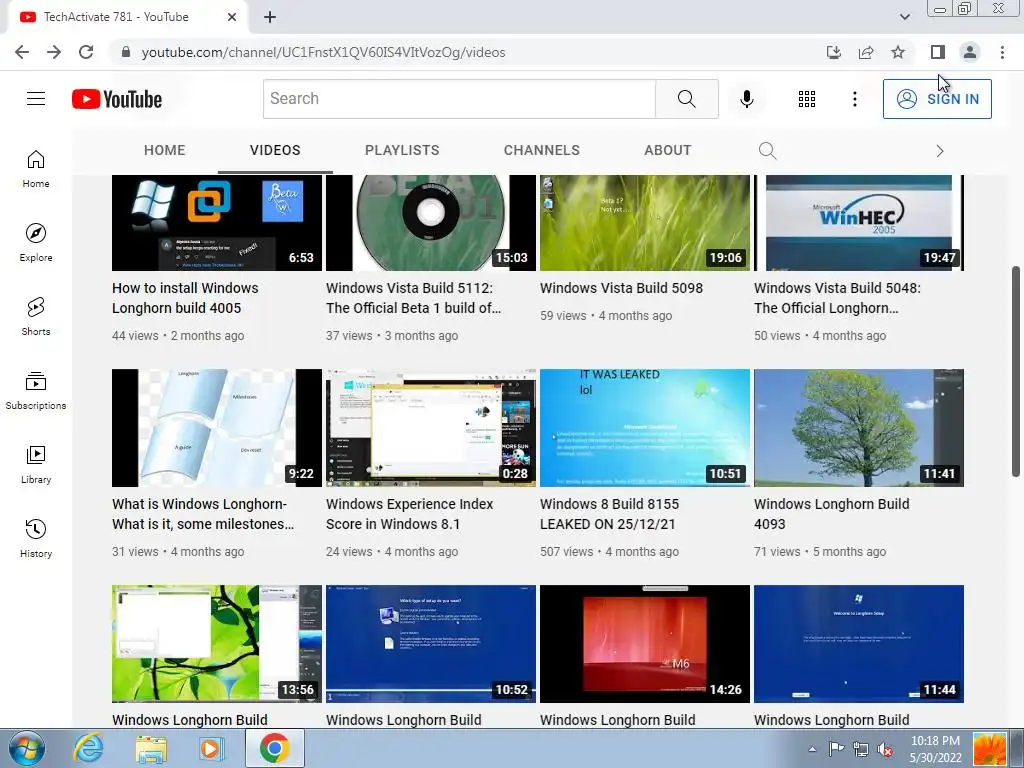Close the TechActivate 781 tab
The width and height of the screenshot is (1024, 768).
(232, 17)
